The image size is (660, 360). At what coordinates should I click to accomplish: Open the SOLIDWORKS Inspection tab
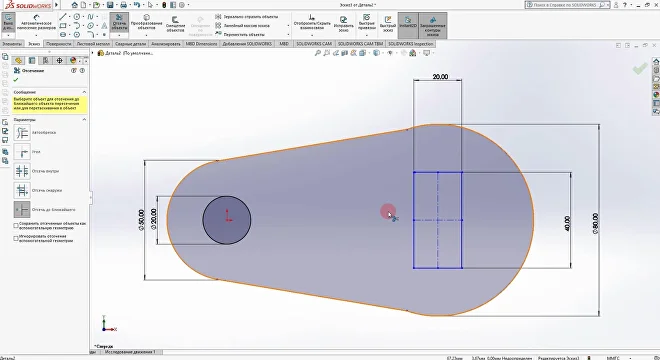[410, 43]
